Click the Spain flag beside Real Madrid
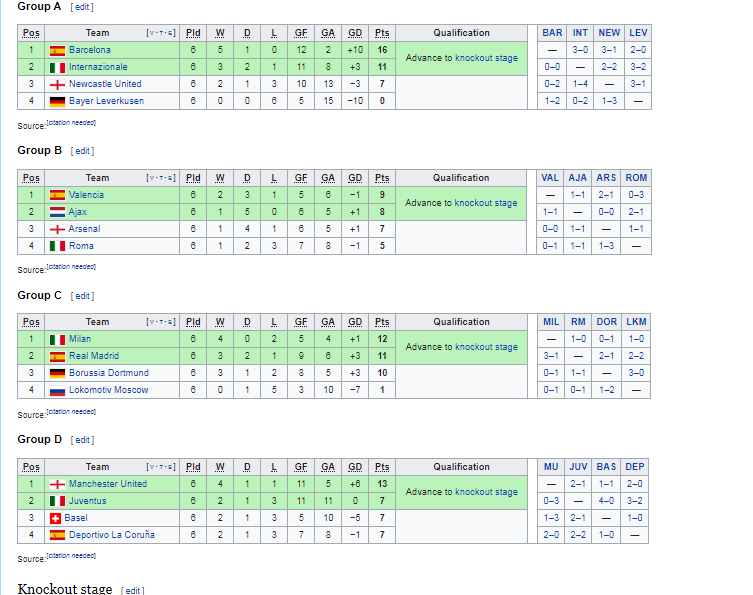This screenshot has width=753, height=595. pos(57,357)
